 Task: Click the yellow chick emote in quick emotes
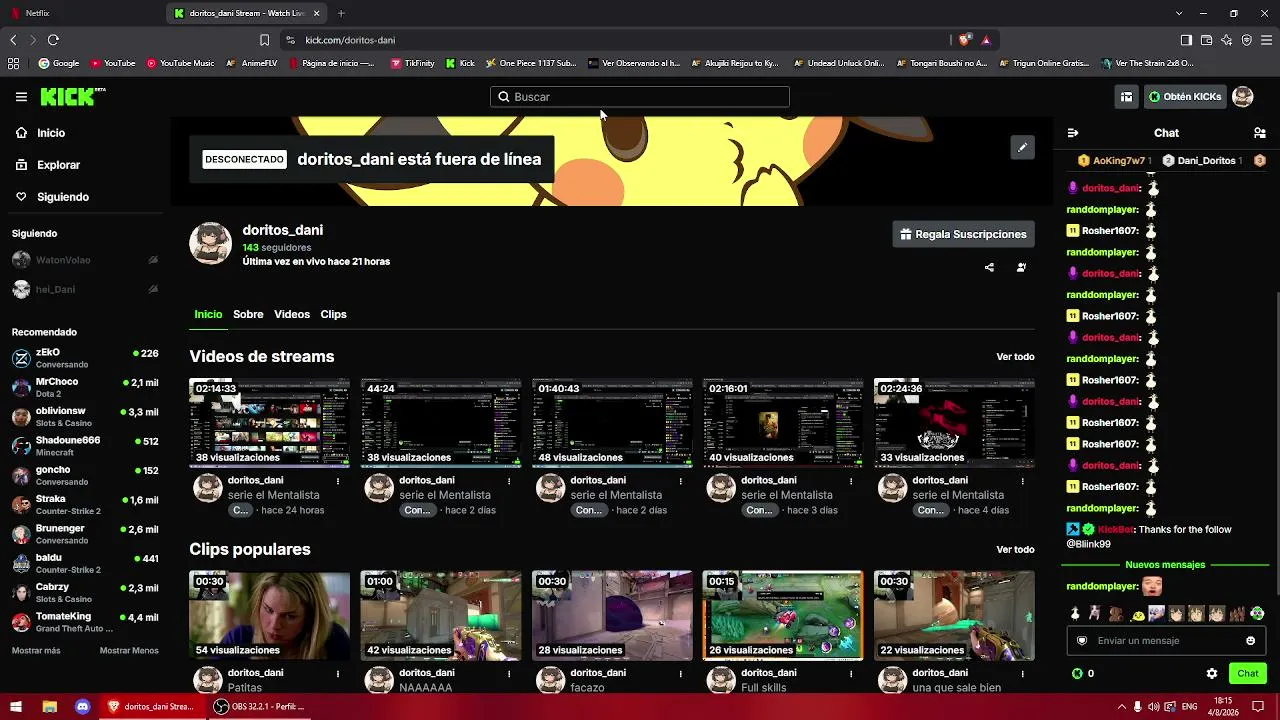click(1138, 614)
